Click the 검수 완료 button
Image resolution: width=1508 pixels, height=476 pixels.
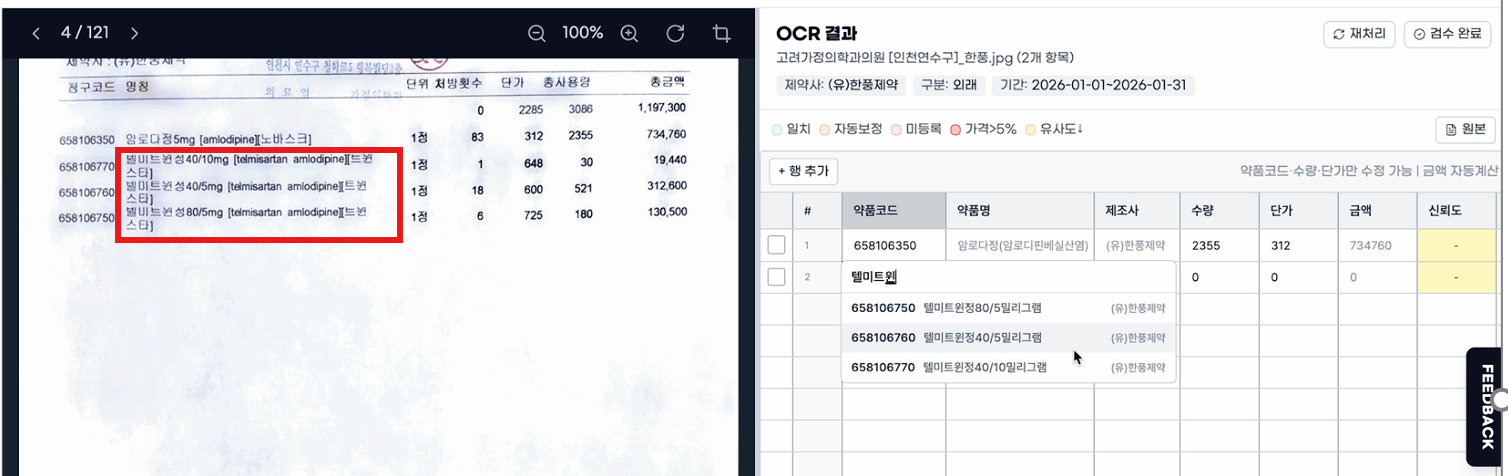[x=1447, y=34]
